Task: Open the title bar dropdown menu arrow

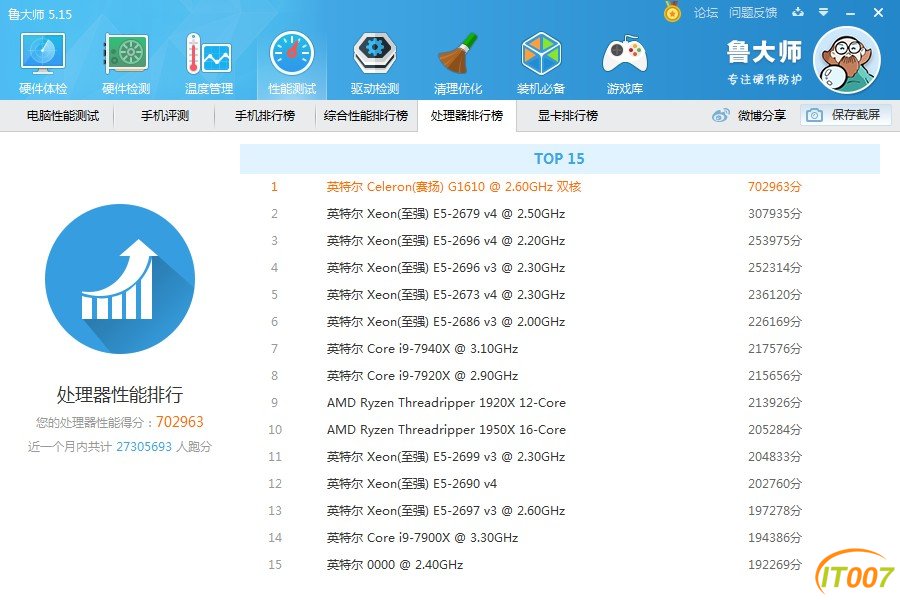Action: 824,12
